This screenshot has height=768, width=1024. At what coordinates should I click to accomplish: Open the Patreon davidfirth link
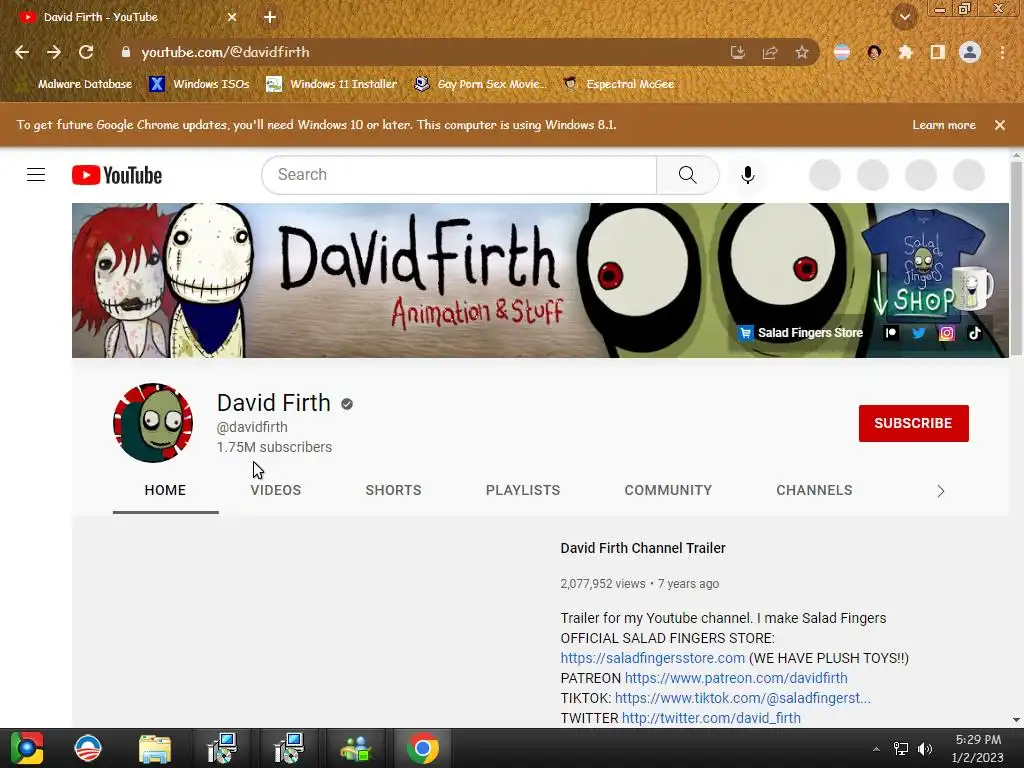(x=736, y=679)
